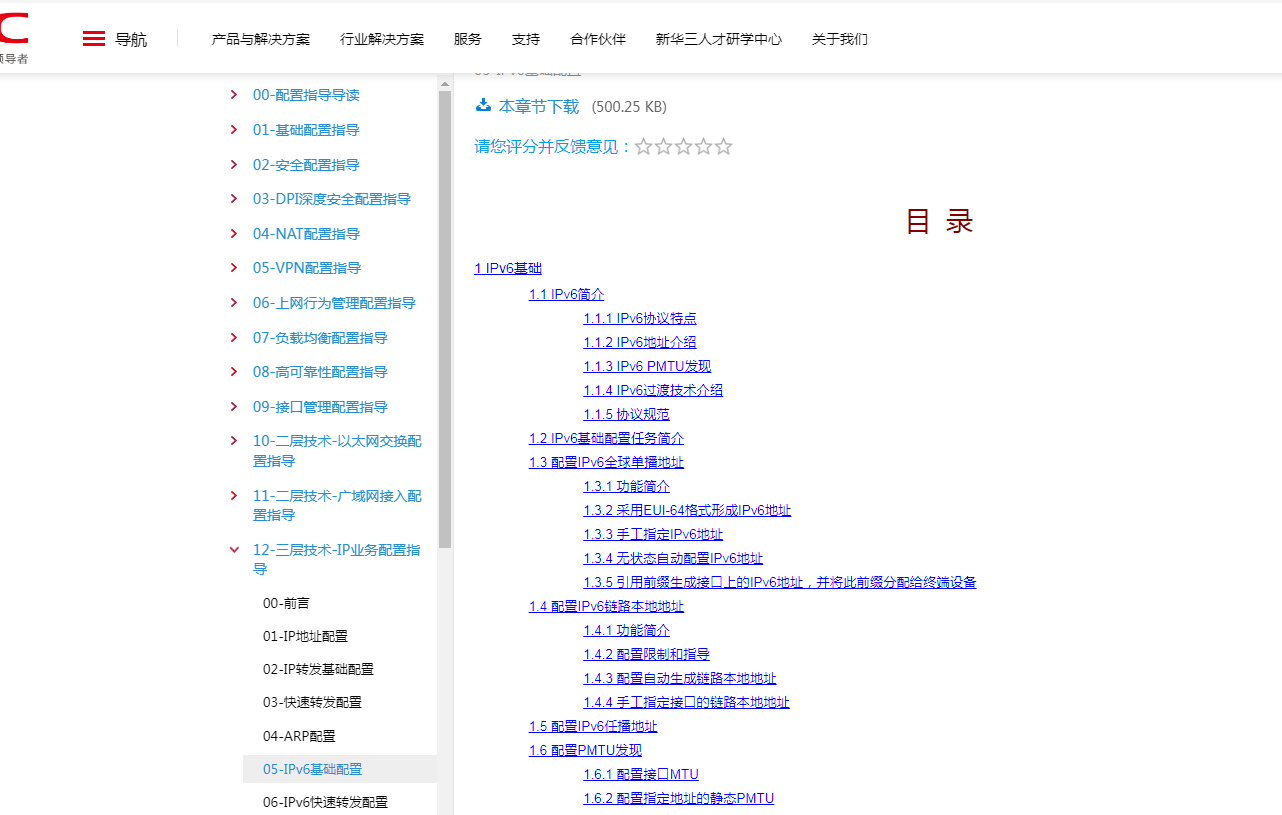Go to 1.4 配置IPv6链路本地地址

click(607, 607)
